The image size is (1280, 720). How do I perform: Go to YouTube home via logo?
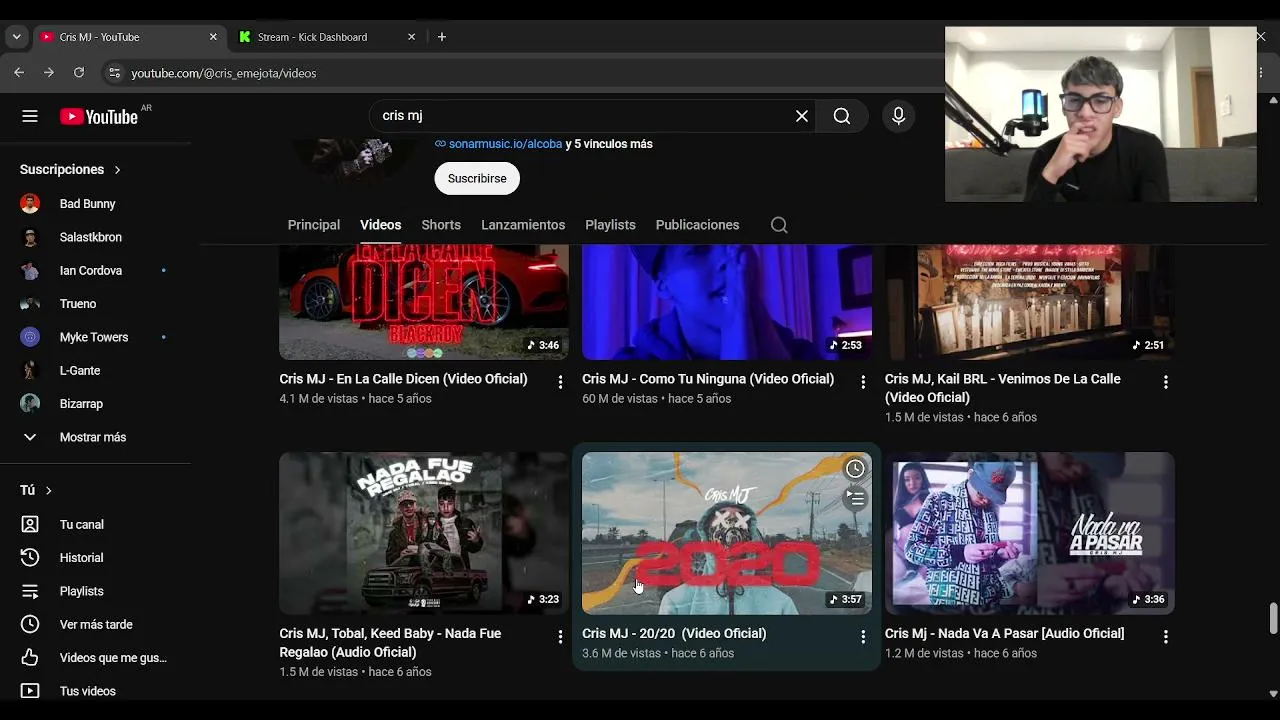pos(99,117)
